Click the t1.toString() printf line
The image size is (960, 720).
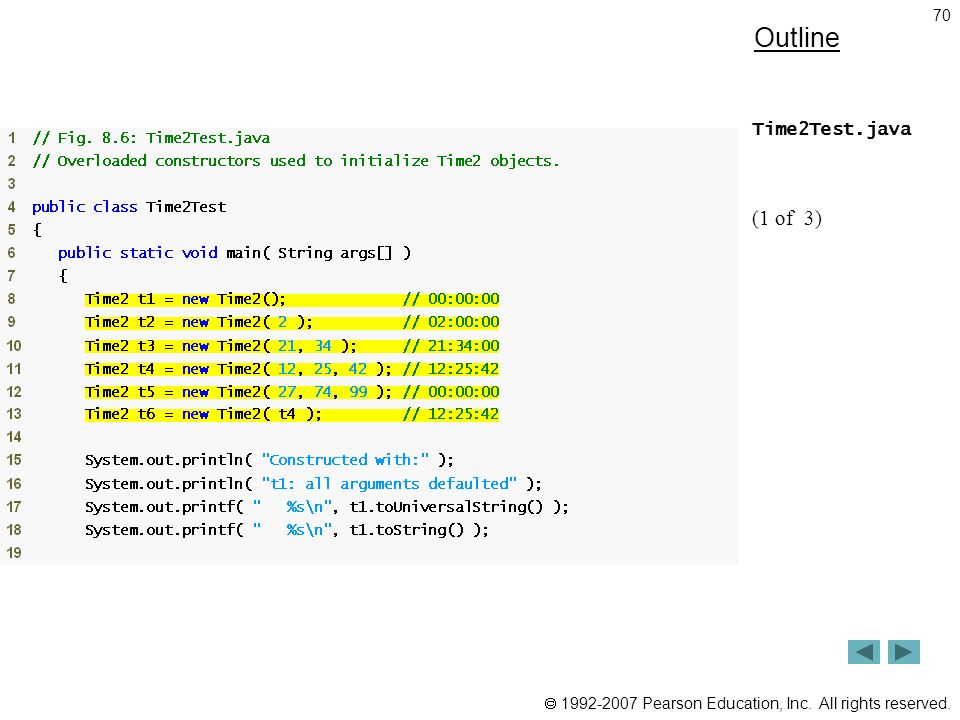click(287, 530)
